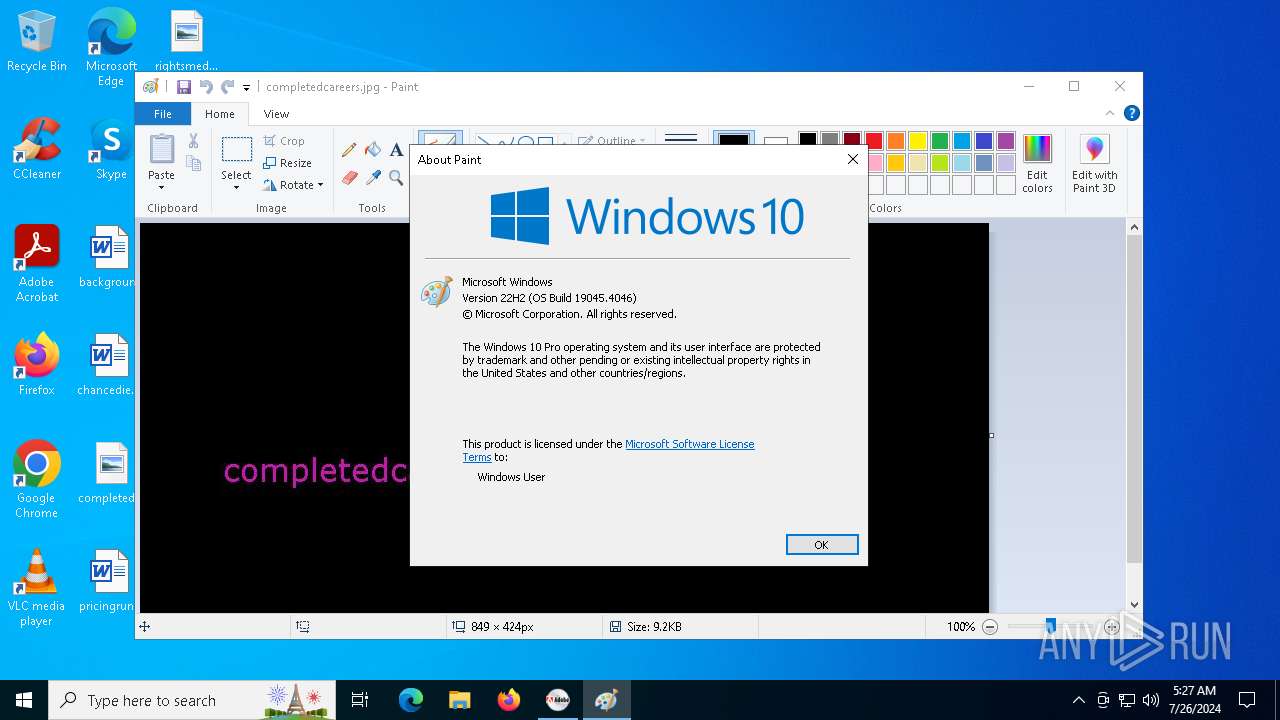Pick the orange color swatch
The height and width of the screenshot is (720, 1280).
[895, 141]
